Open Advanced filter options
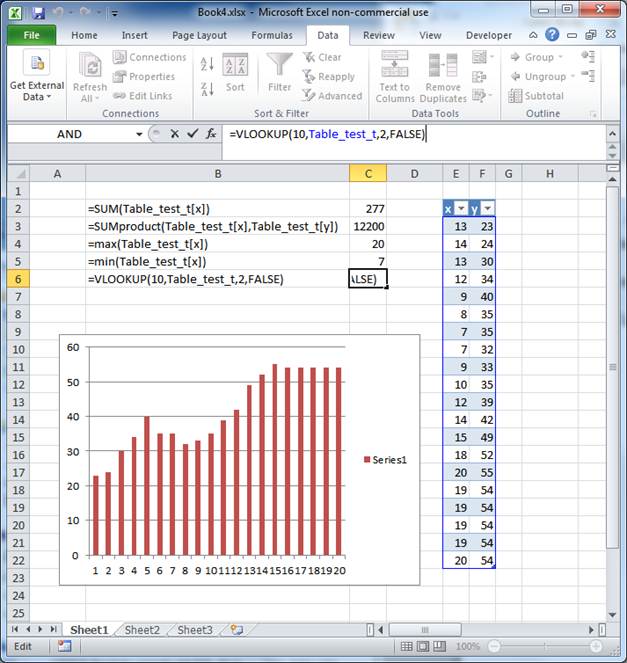This screenshot has width=627, height=663. click(332, 96)
